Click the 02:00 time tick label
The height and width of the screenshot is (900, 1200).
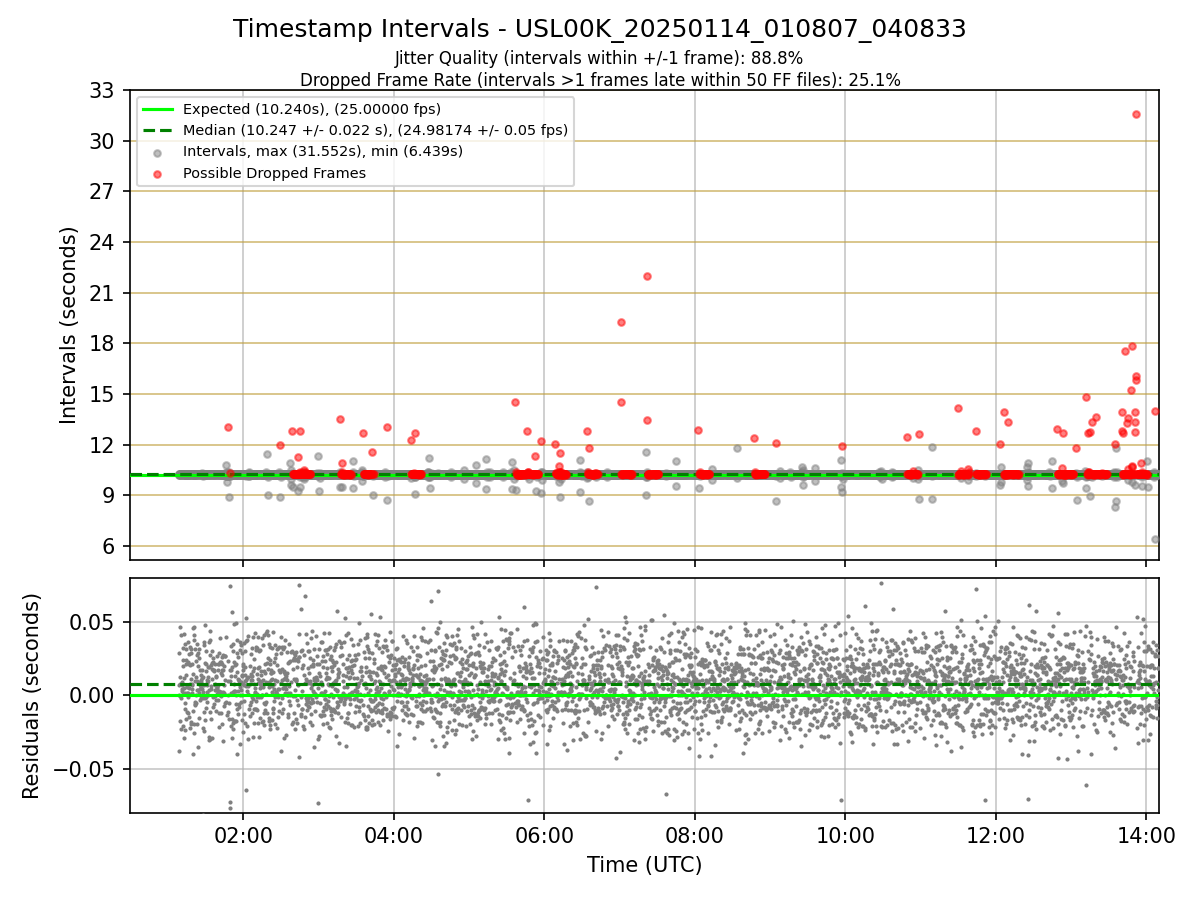243,834
